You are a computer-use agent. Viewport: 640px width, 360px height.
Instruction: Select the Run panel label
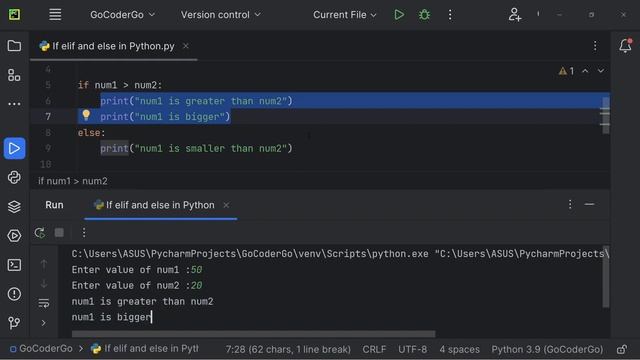click(54, 205)
